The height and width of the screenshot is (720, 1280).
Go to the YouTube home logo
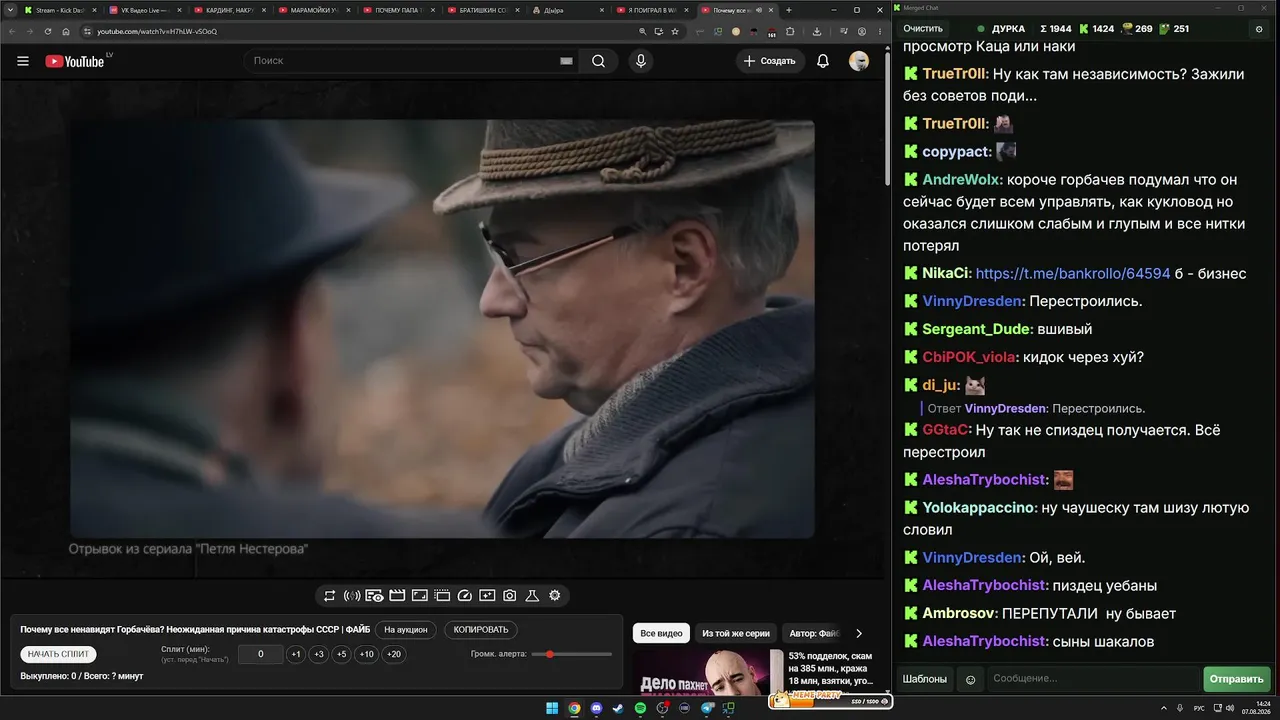pos(75,61)
